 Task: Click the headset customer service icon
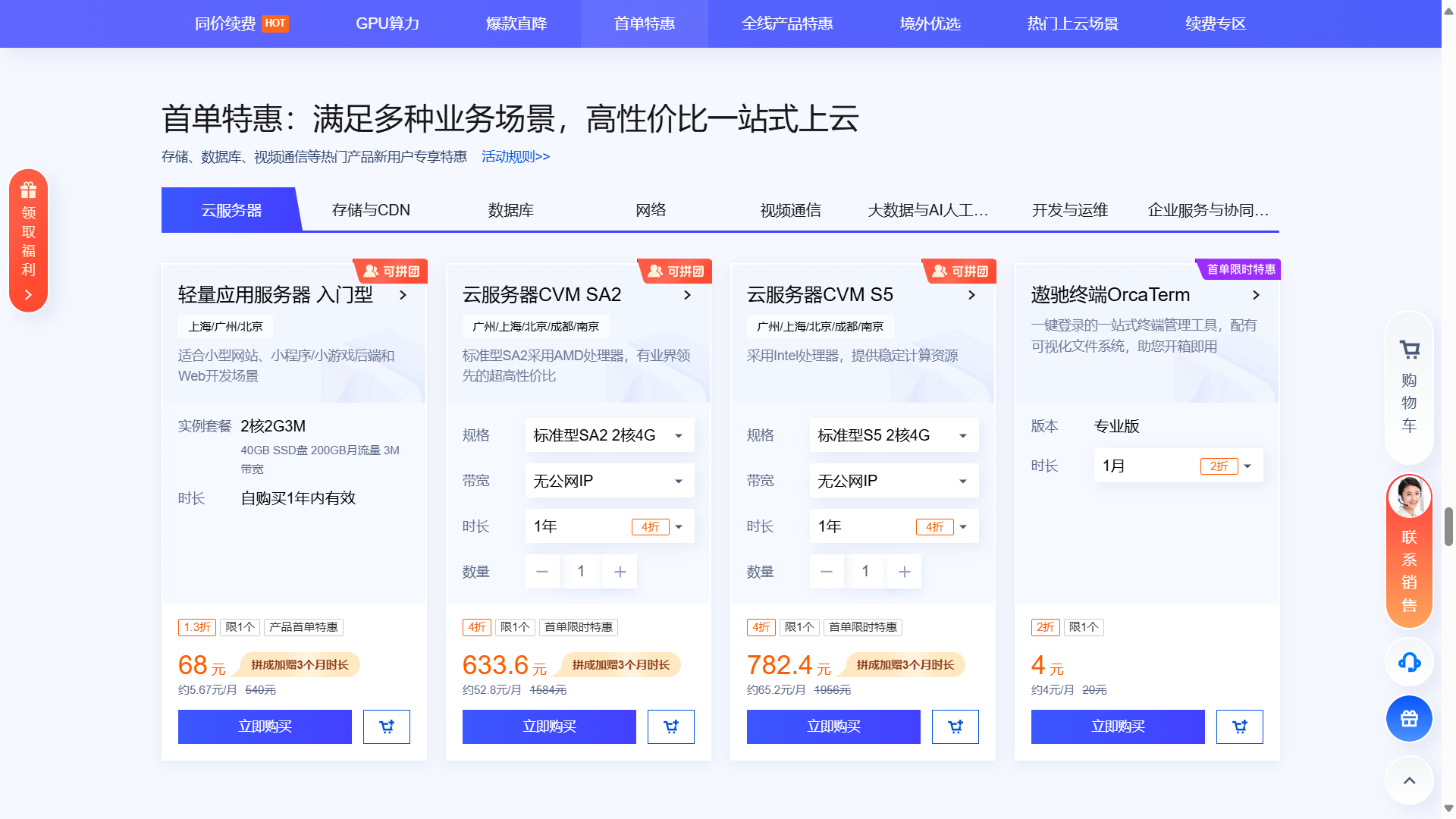pos(1408,662)
